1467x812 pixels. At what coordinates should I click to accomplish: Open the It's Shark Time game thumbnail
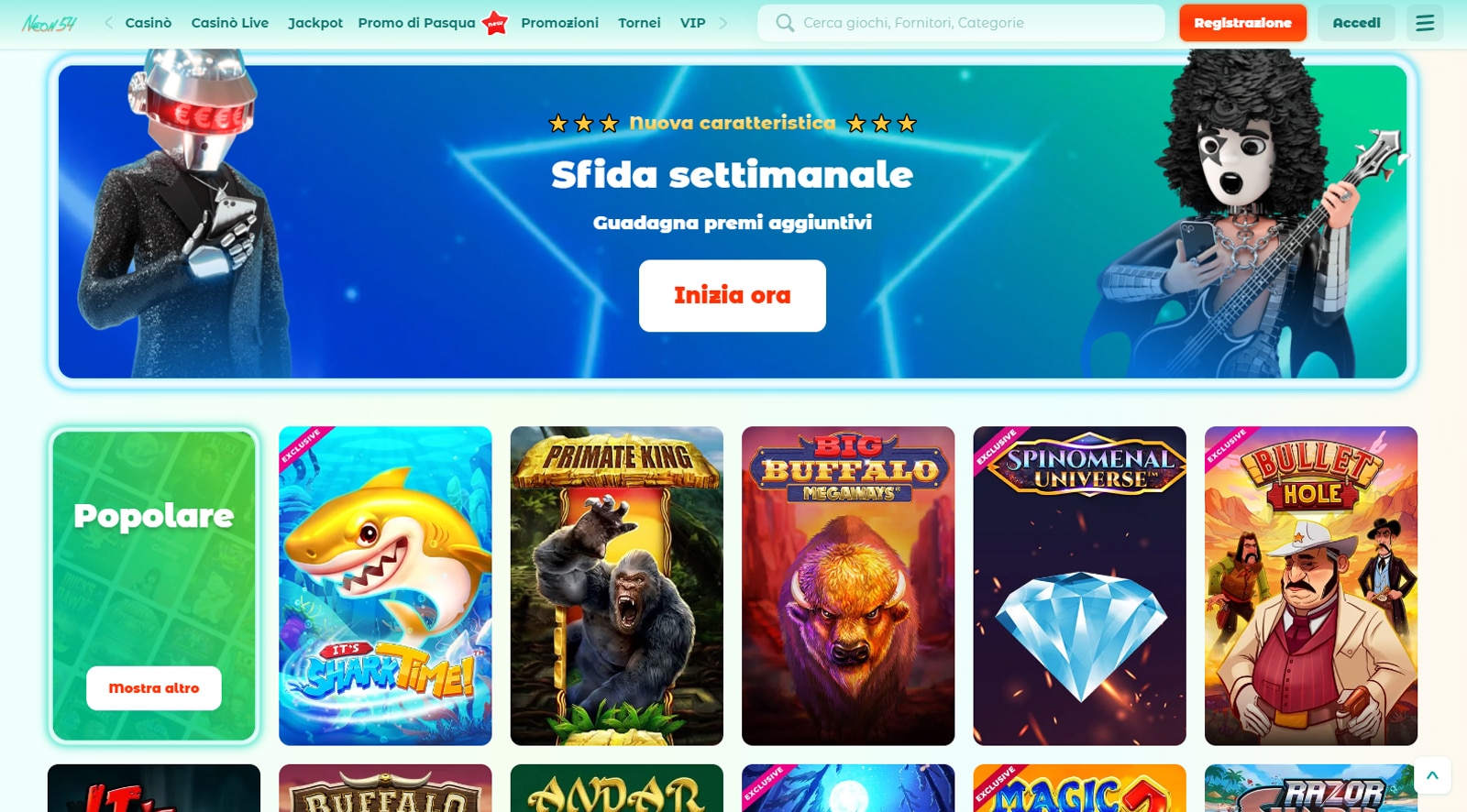[x=385, y=586]
